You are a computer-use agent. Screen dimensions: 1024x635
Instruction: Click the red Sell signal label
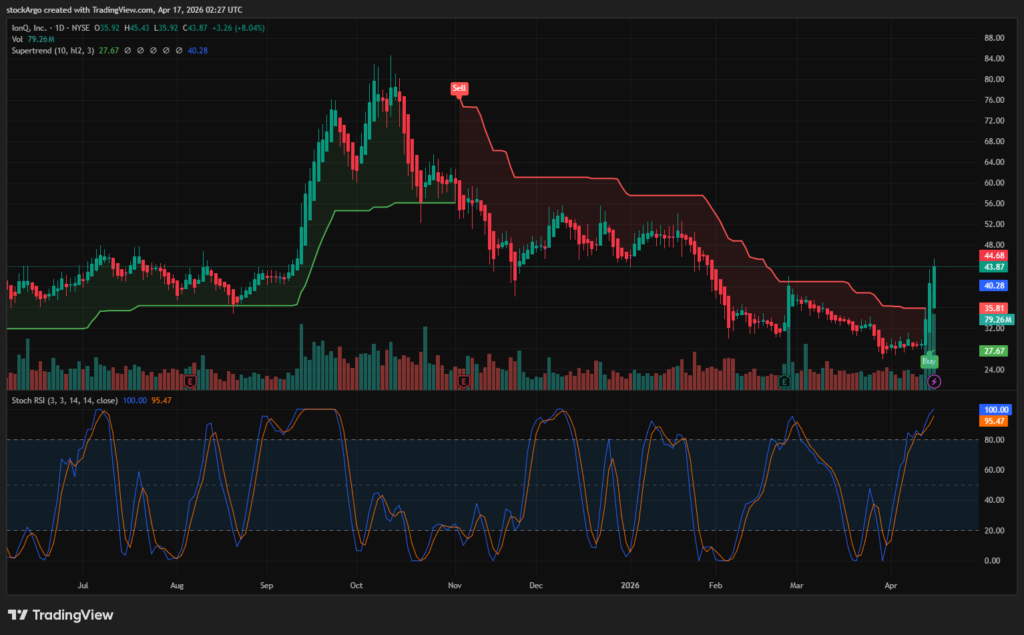pos(459,88)
